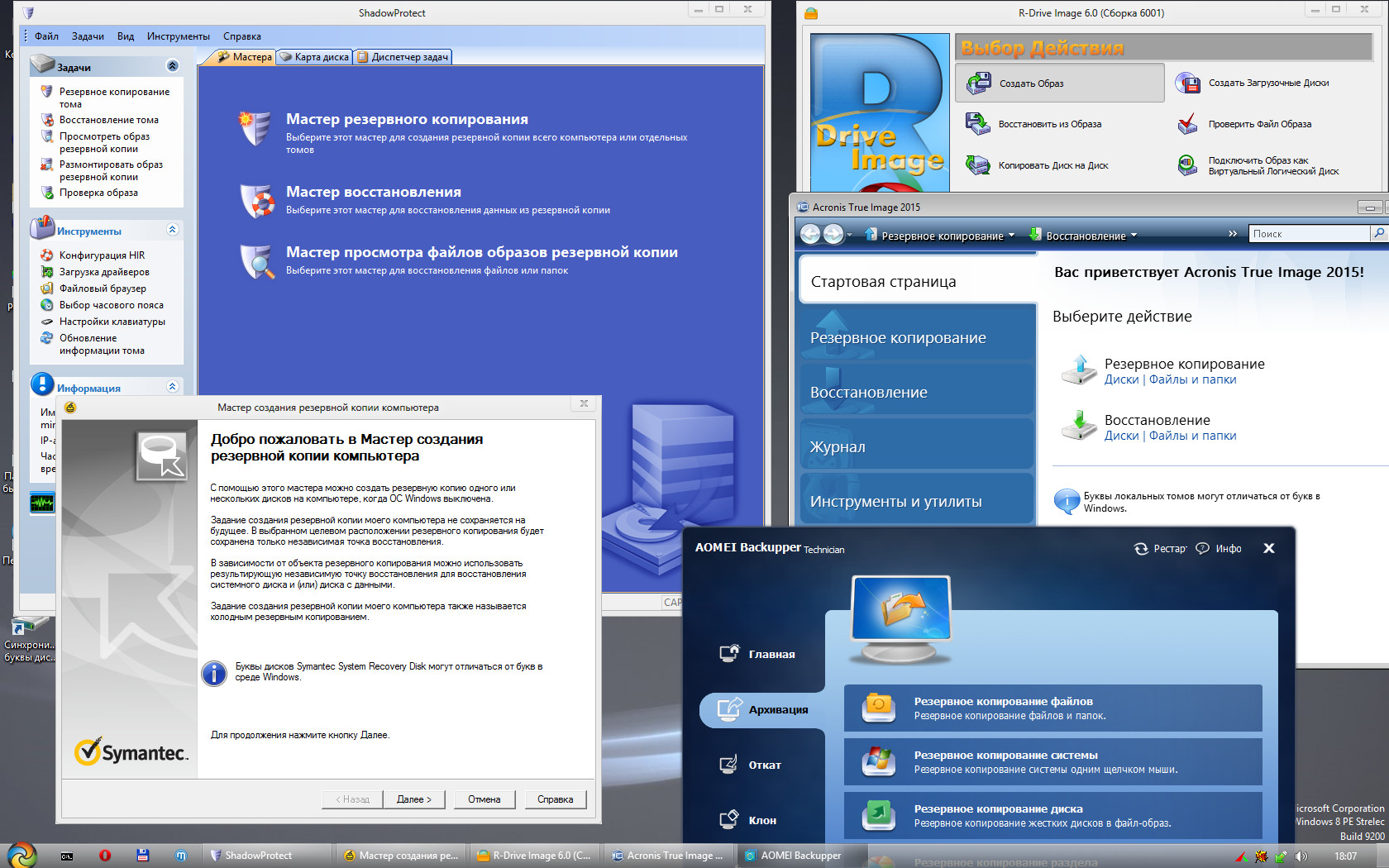Click Acronis Резервное копирование drive icon

pyautogui.click(x=1079, y=370)
